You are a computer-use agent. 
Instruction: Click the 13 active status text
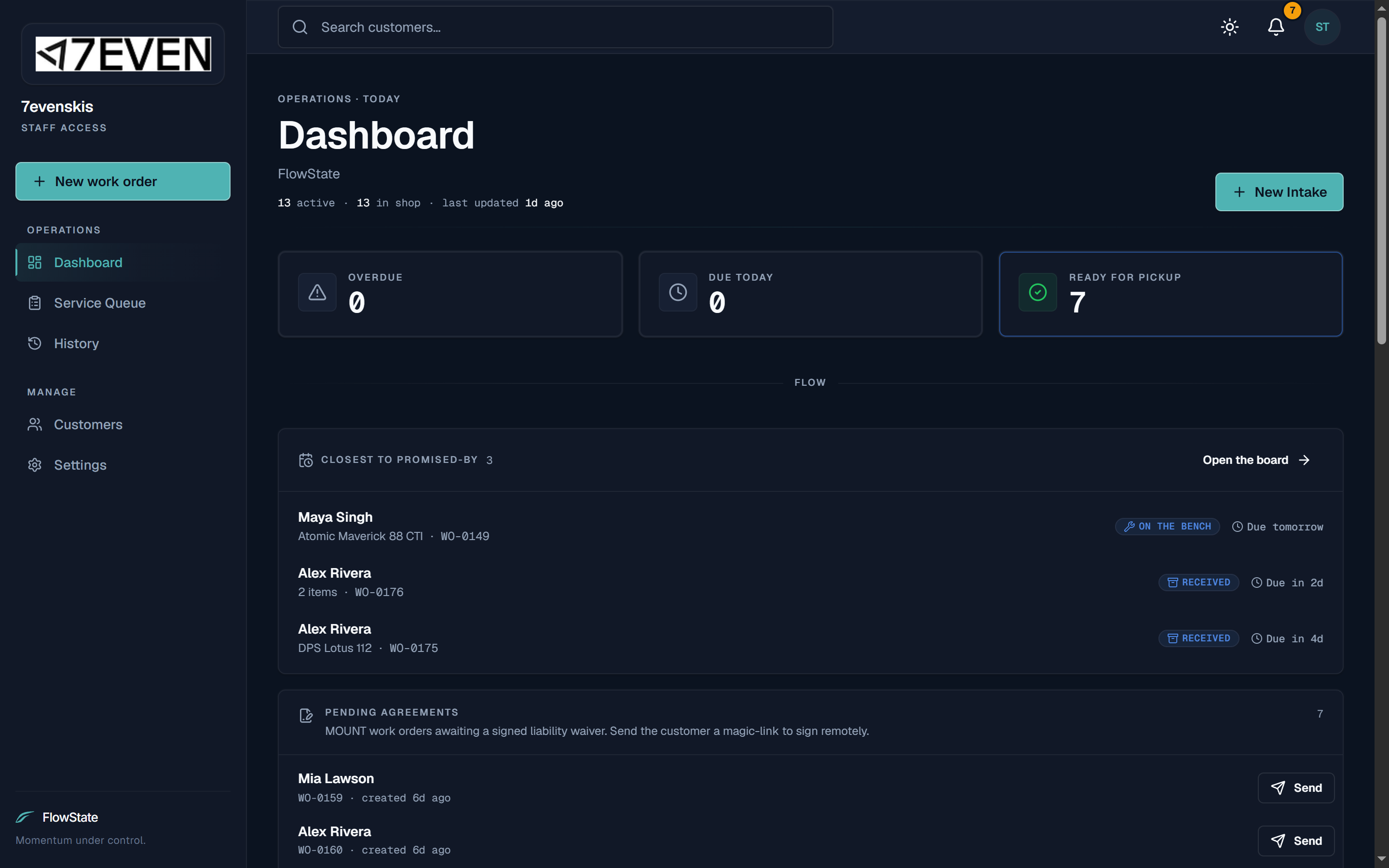(x=306, y=203)
